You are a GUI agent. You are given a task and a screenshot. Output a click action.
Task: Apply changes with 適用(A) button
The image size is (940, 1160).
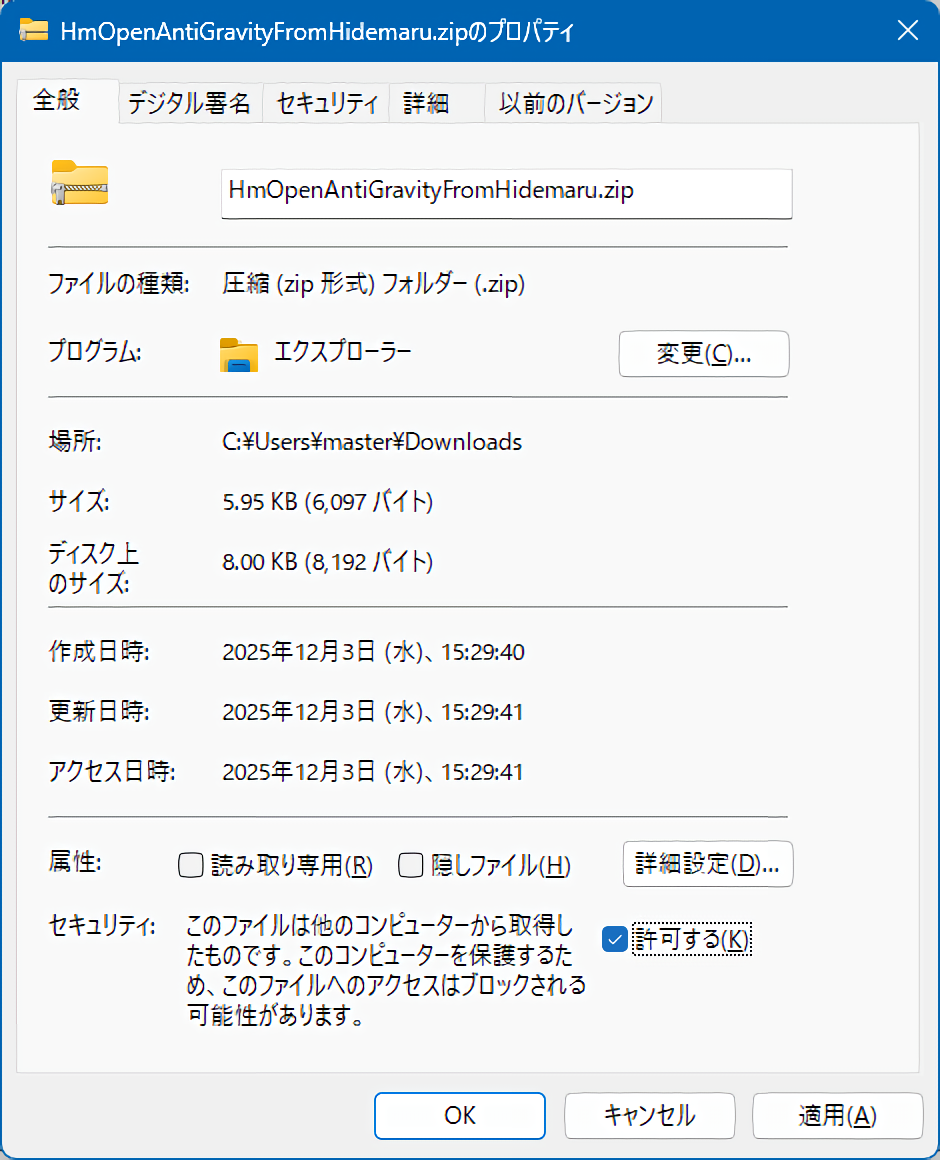(x=837, y=1115)
